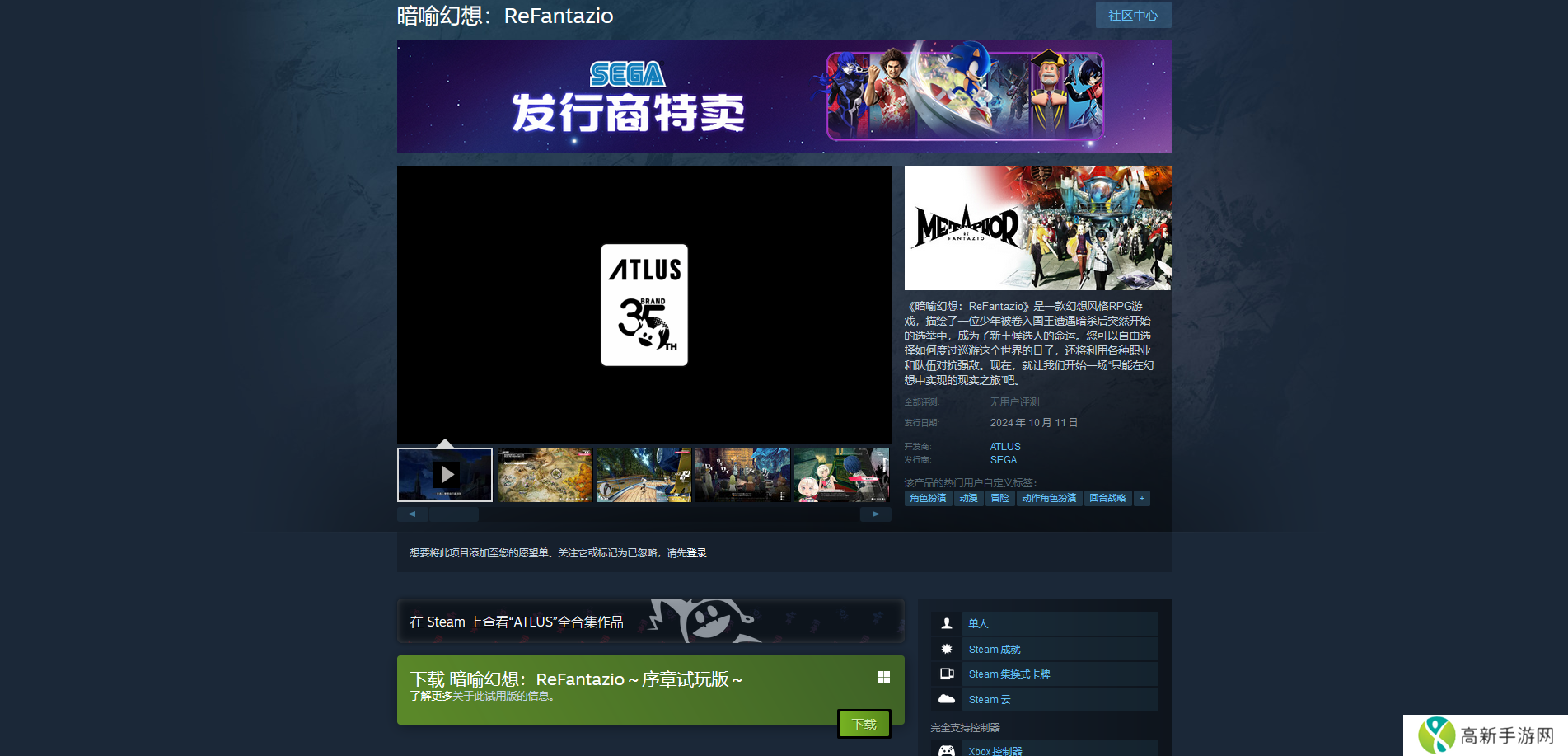
Task: Open the SEGA publisher link
Action: pyautogui.click(x=1003, y=460)
